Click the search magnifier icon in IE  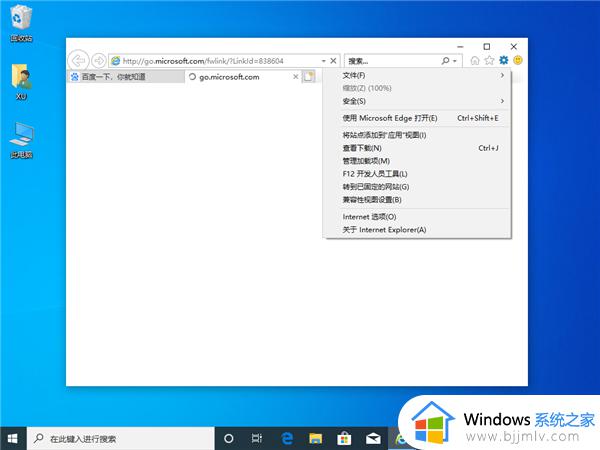(x=445, y=61)
